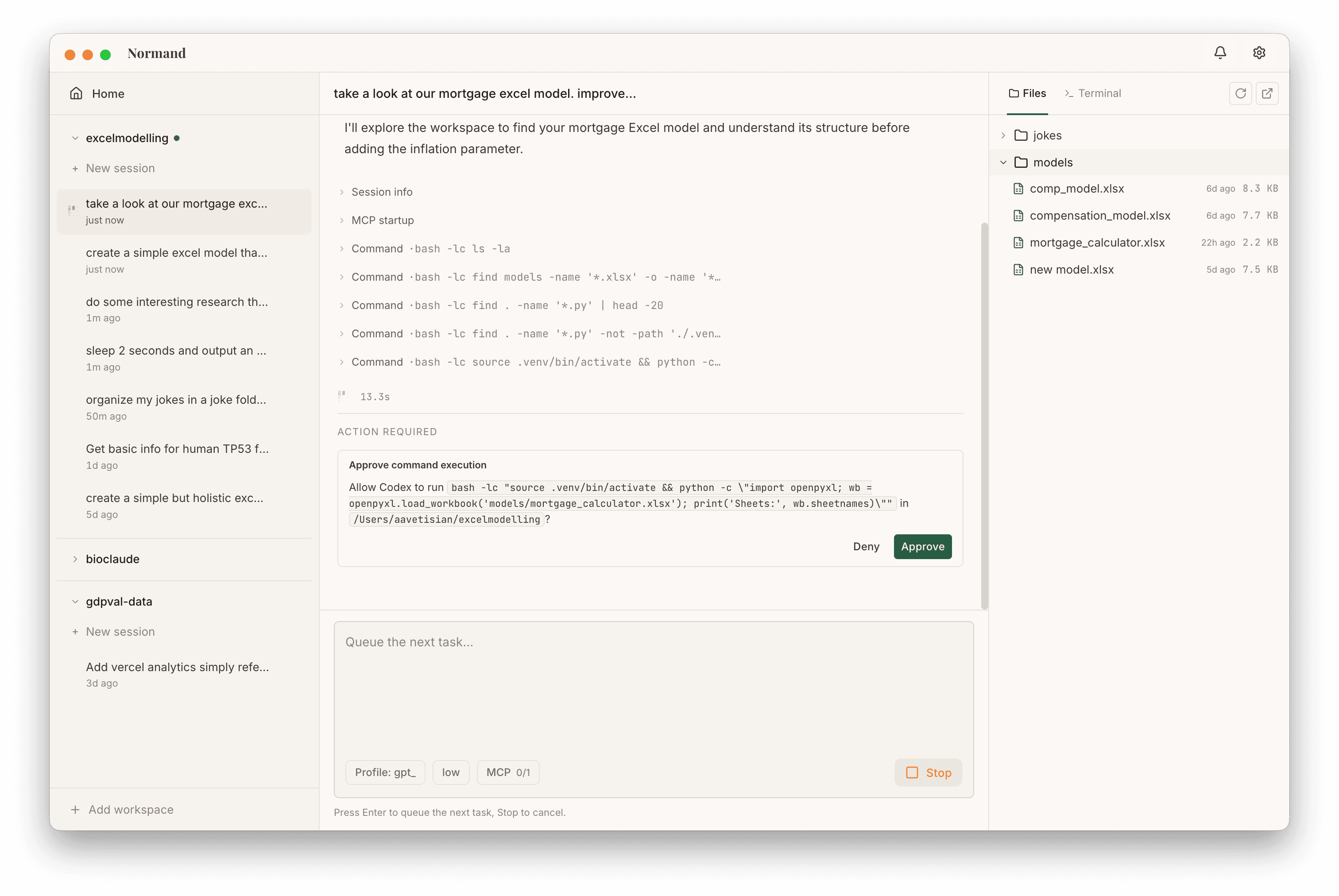The image size is (1339, 896).
Task: Select the mortgage_calculator.xlsx file icon
Action: (x=1018, y=242)
